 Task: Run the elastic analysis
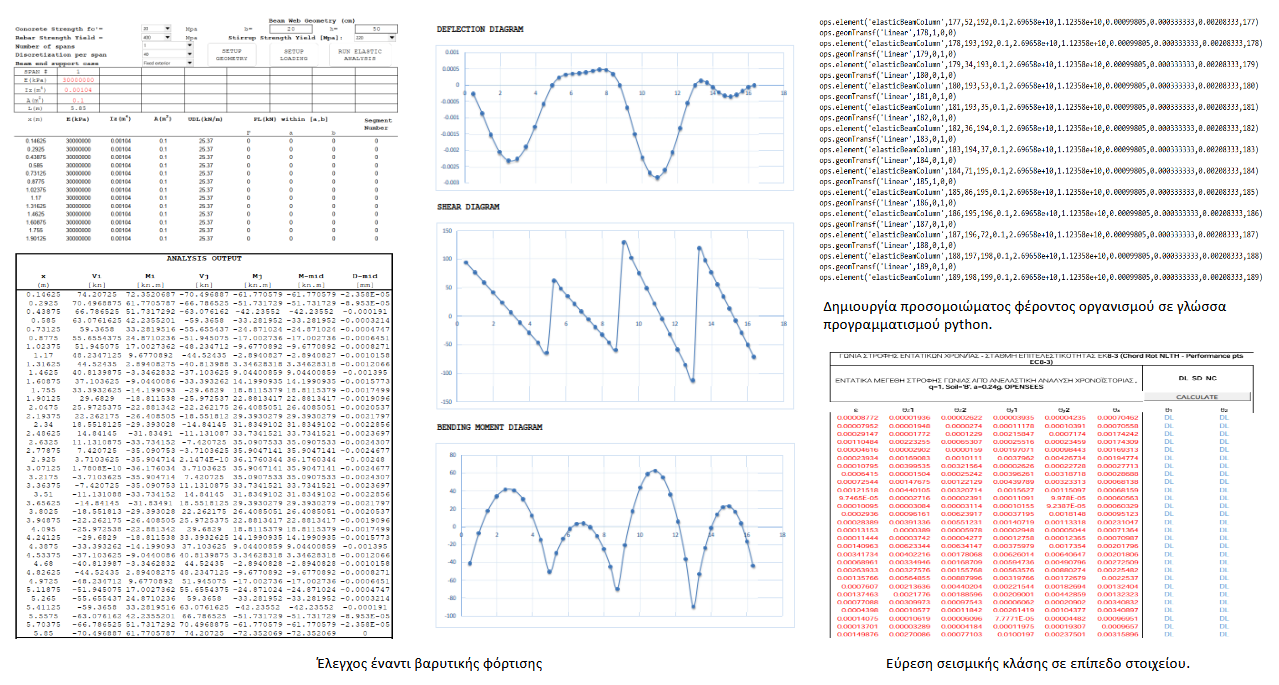[x=359, y=54]
